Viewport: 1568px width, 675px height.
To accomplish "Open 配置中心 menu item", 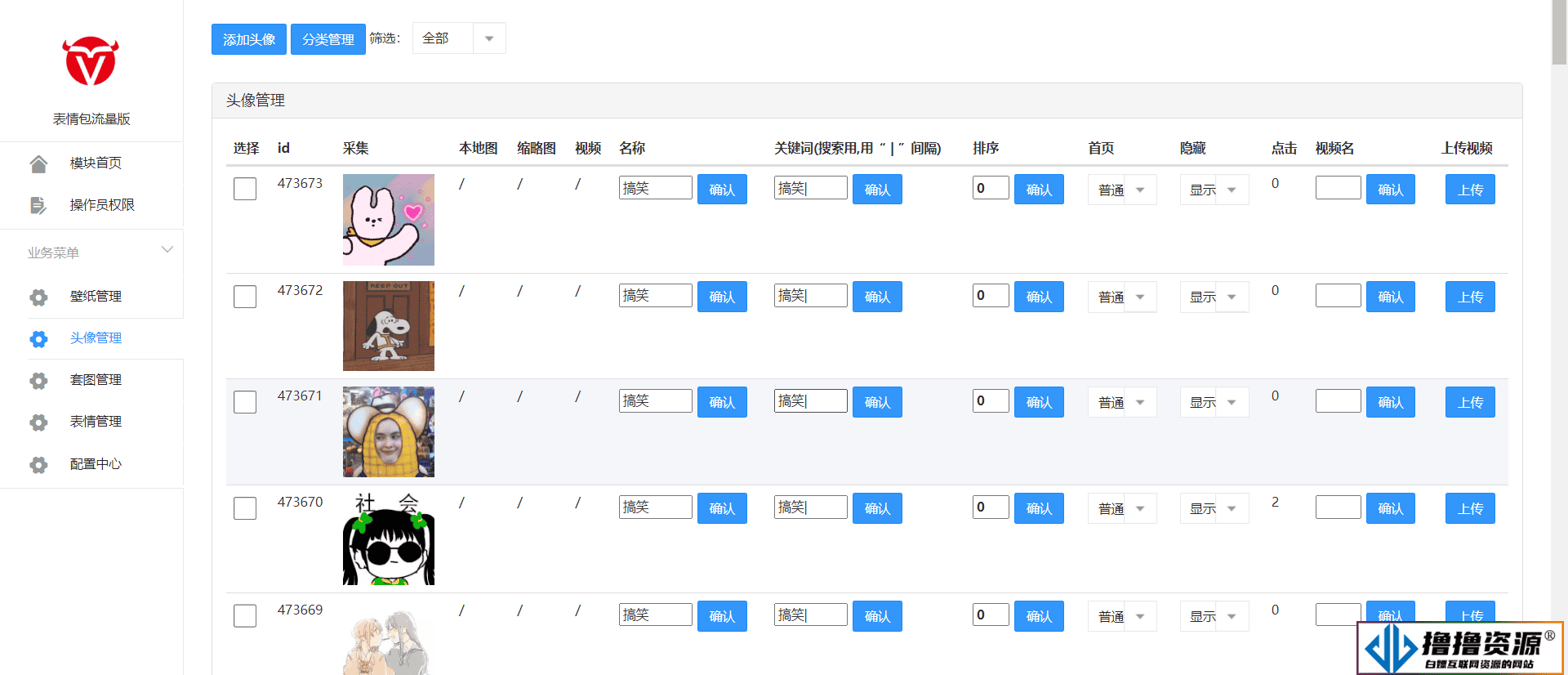I will (x=96, y=463).
